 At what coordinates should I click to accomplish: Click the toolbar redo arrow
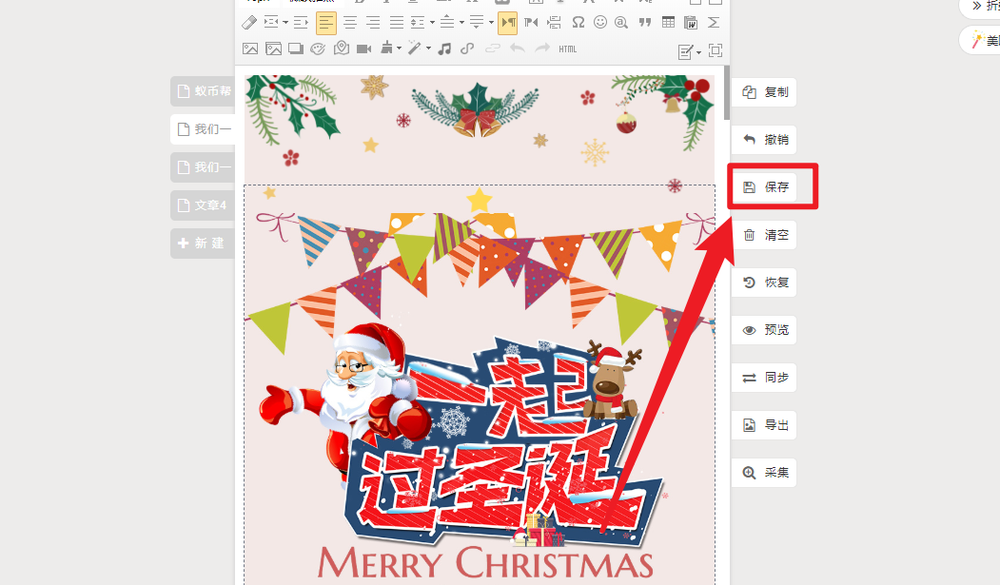pyautogui.click(x=542, y=48)
